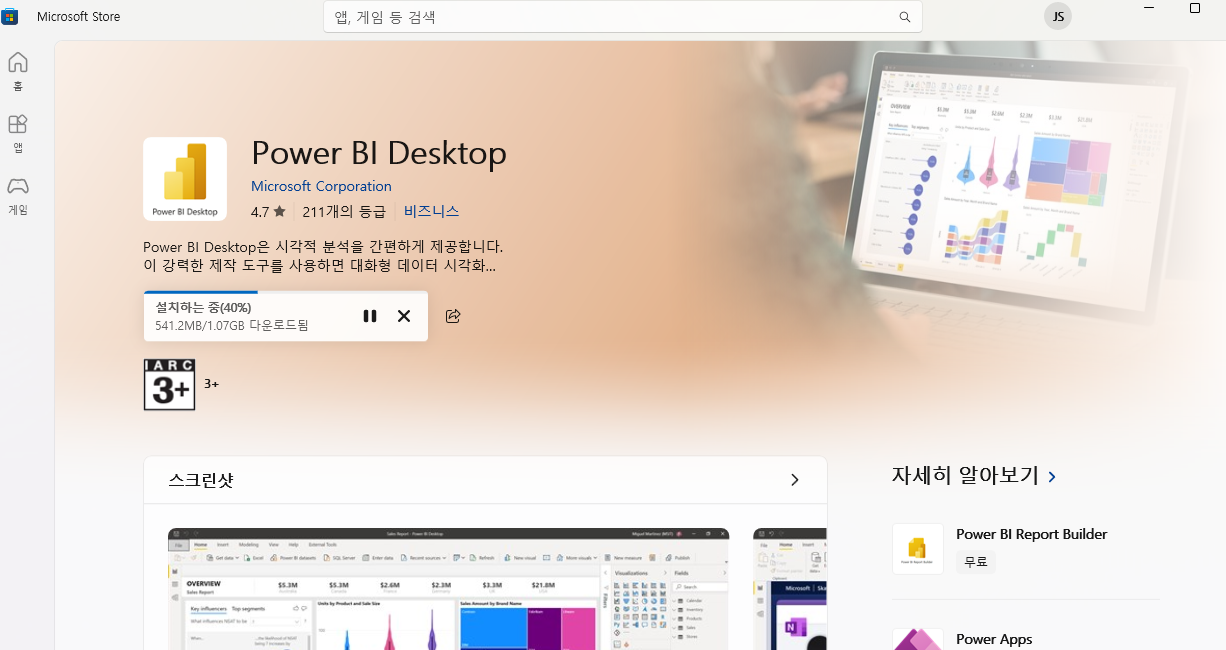Click the 4.7 star rating

point(268,211)
